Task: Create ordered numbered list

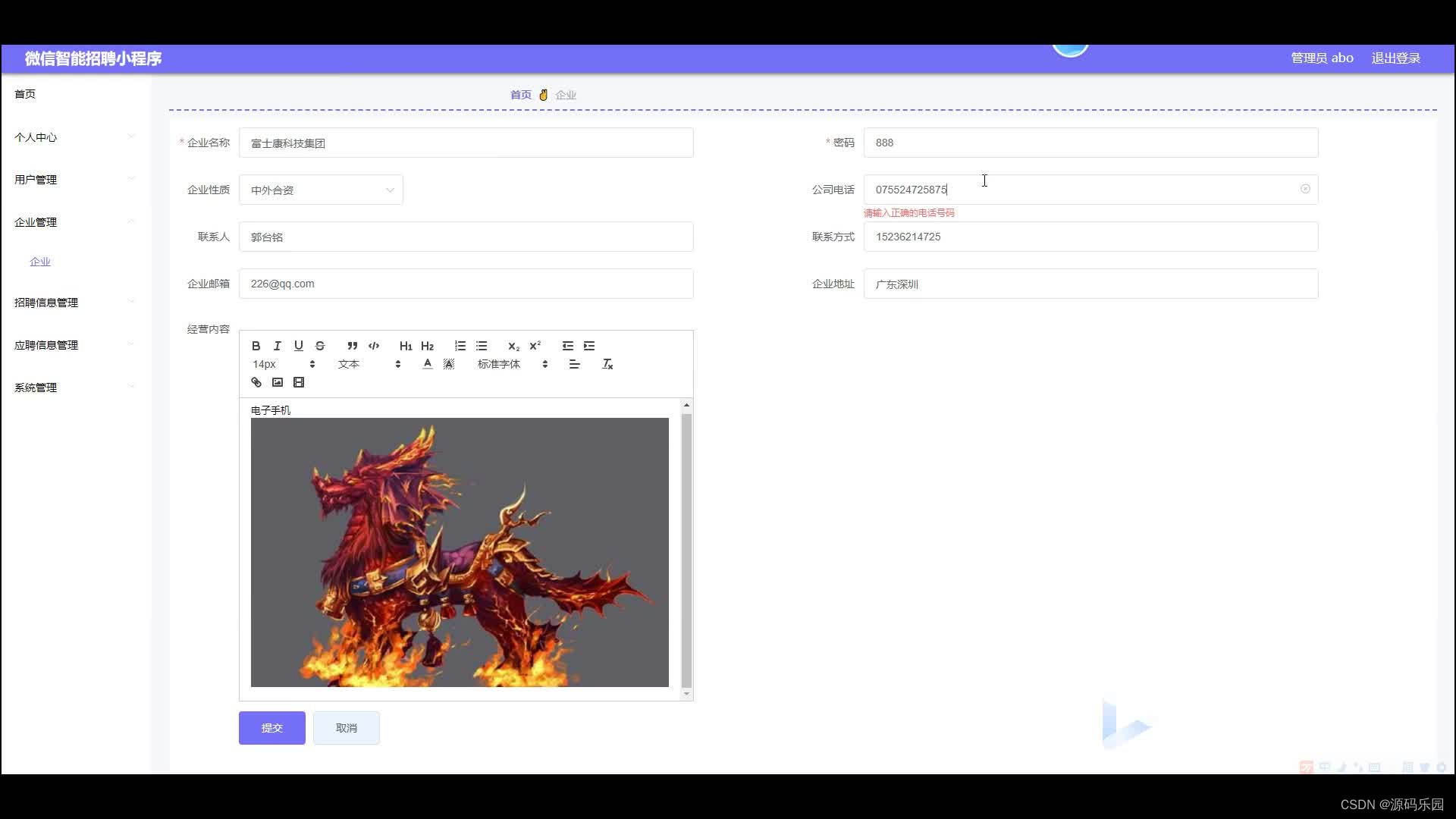Action: (x=460, y=346)
